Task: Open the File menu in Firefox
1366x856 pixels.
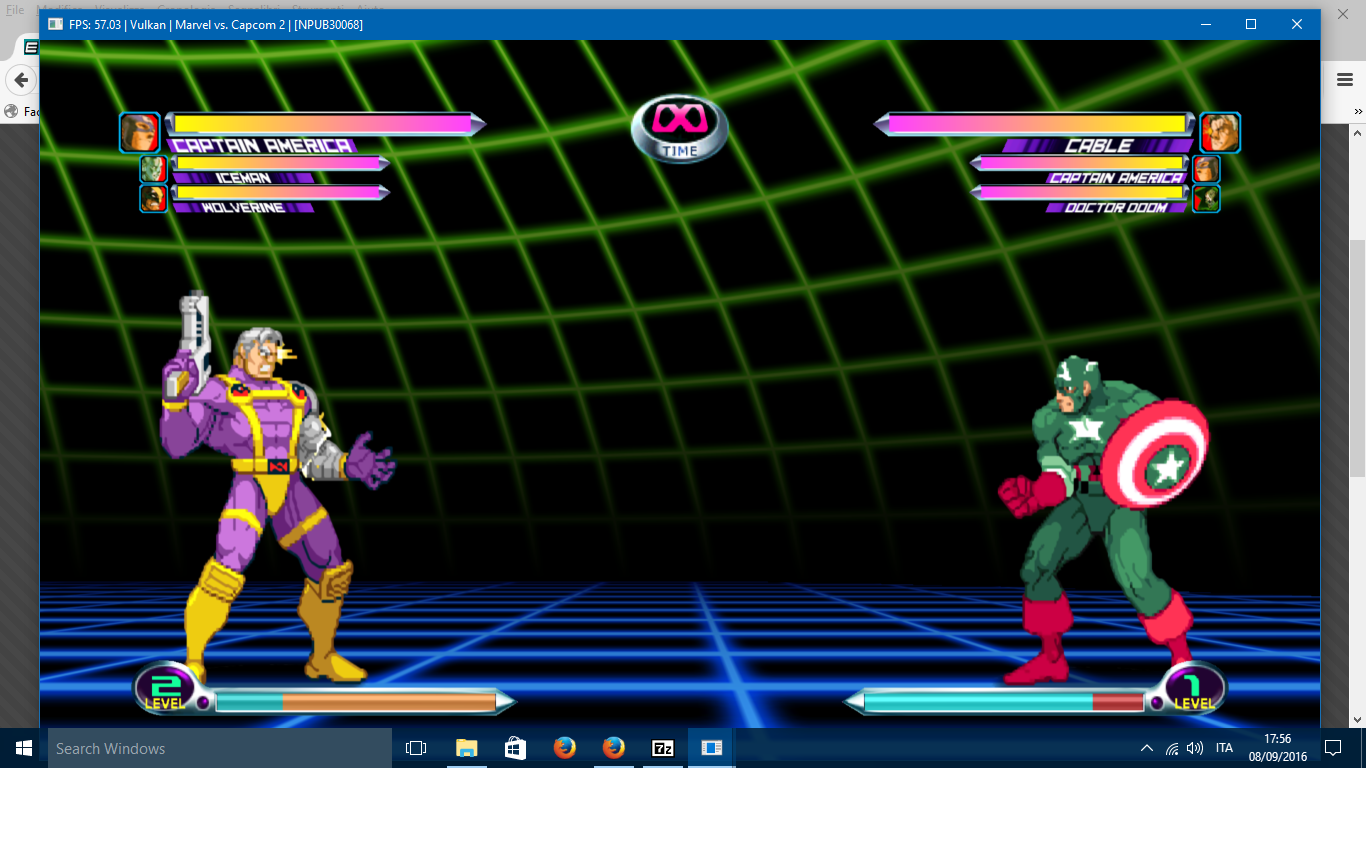Action: [x=15, y=9]
